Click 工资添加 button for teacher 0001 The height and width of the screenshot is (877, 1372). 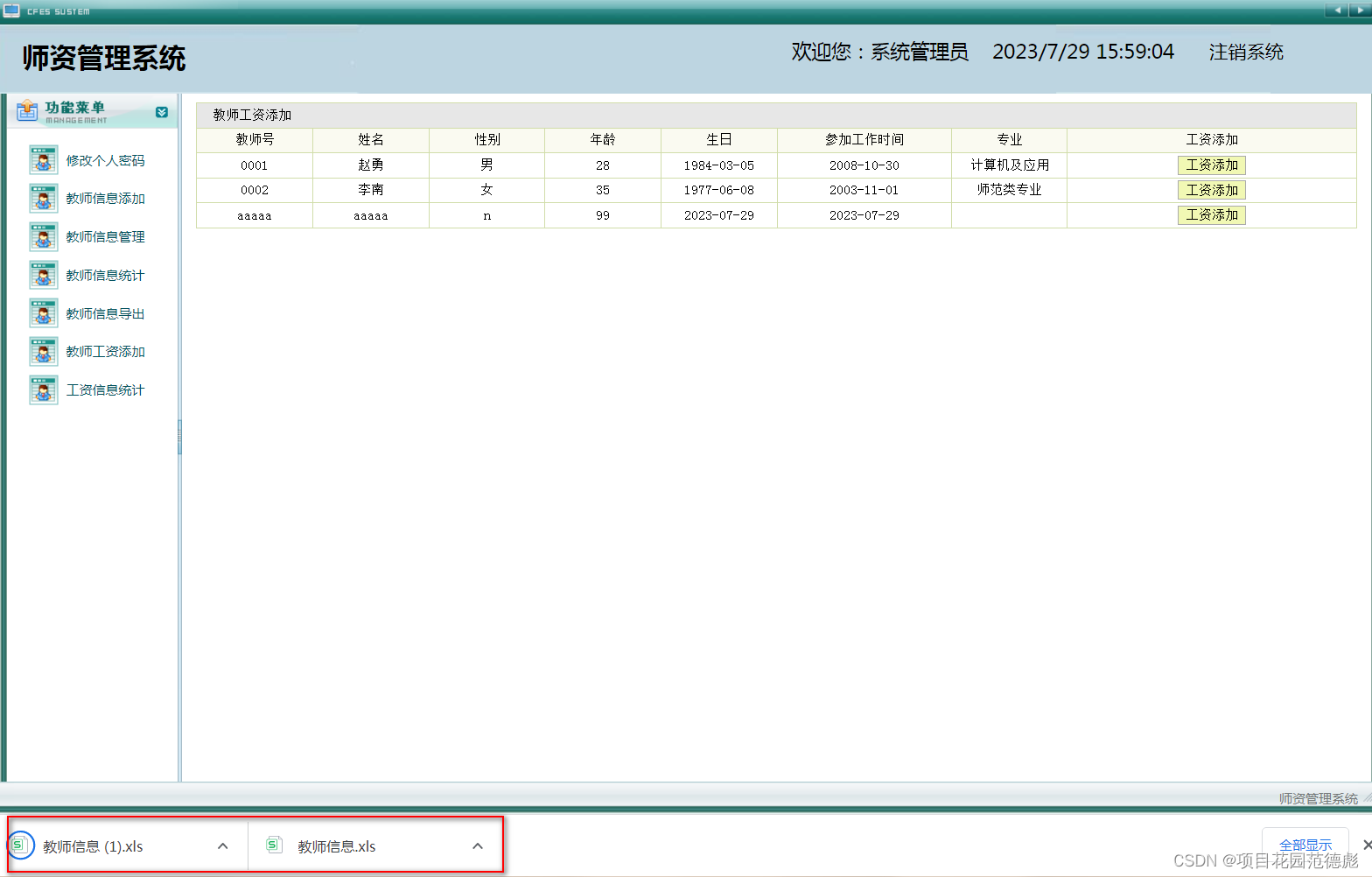[1212, 165]
